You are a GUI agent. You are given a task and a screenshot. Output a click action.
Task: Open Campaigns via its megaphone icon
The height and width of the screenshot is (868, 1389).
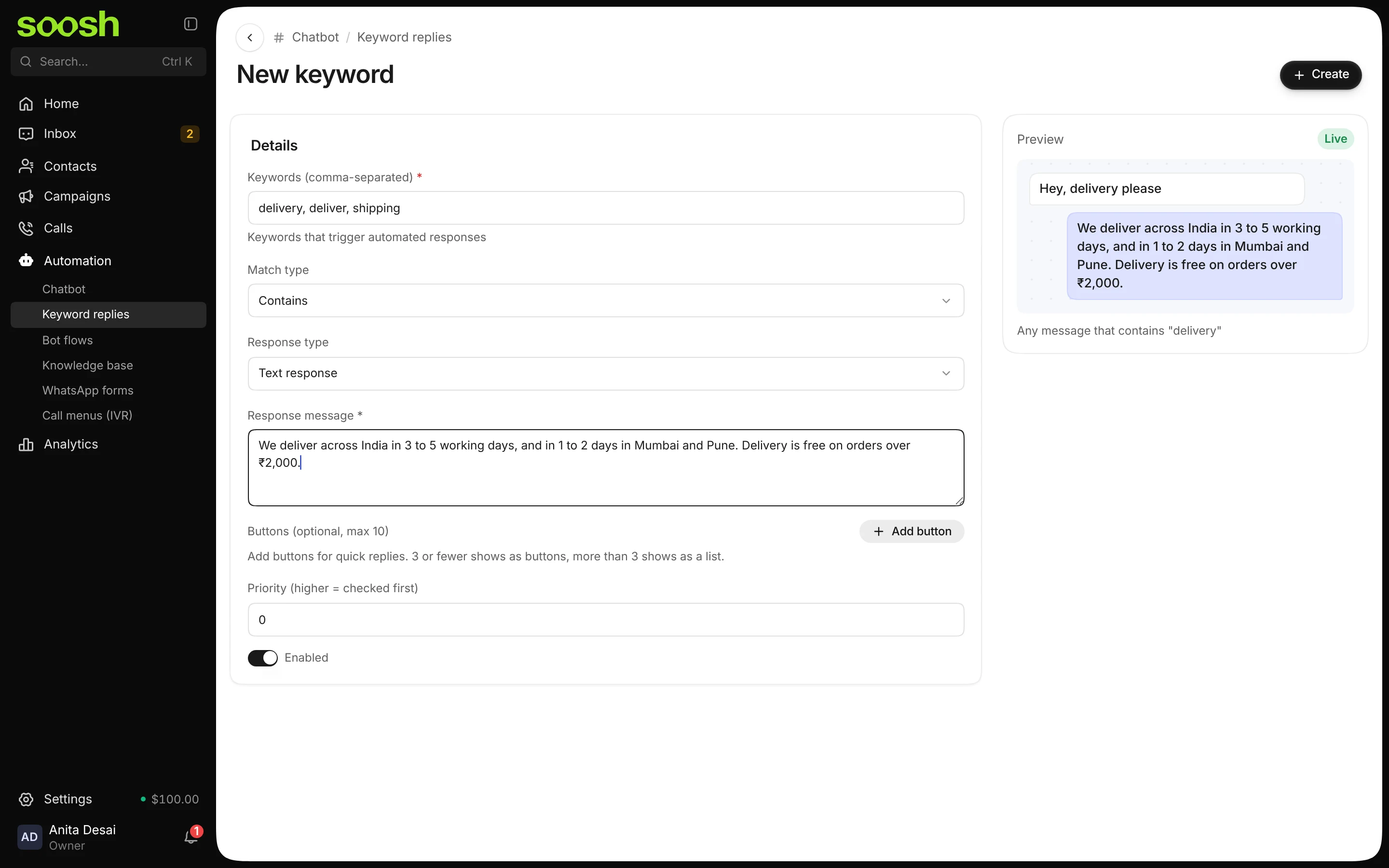point(26,196)
